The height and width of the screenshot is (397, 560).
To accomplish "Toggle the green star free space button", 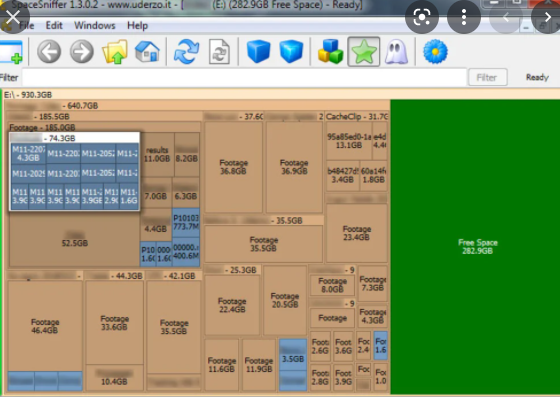I will (364, 51).
